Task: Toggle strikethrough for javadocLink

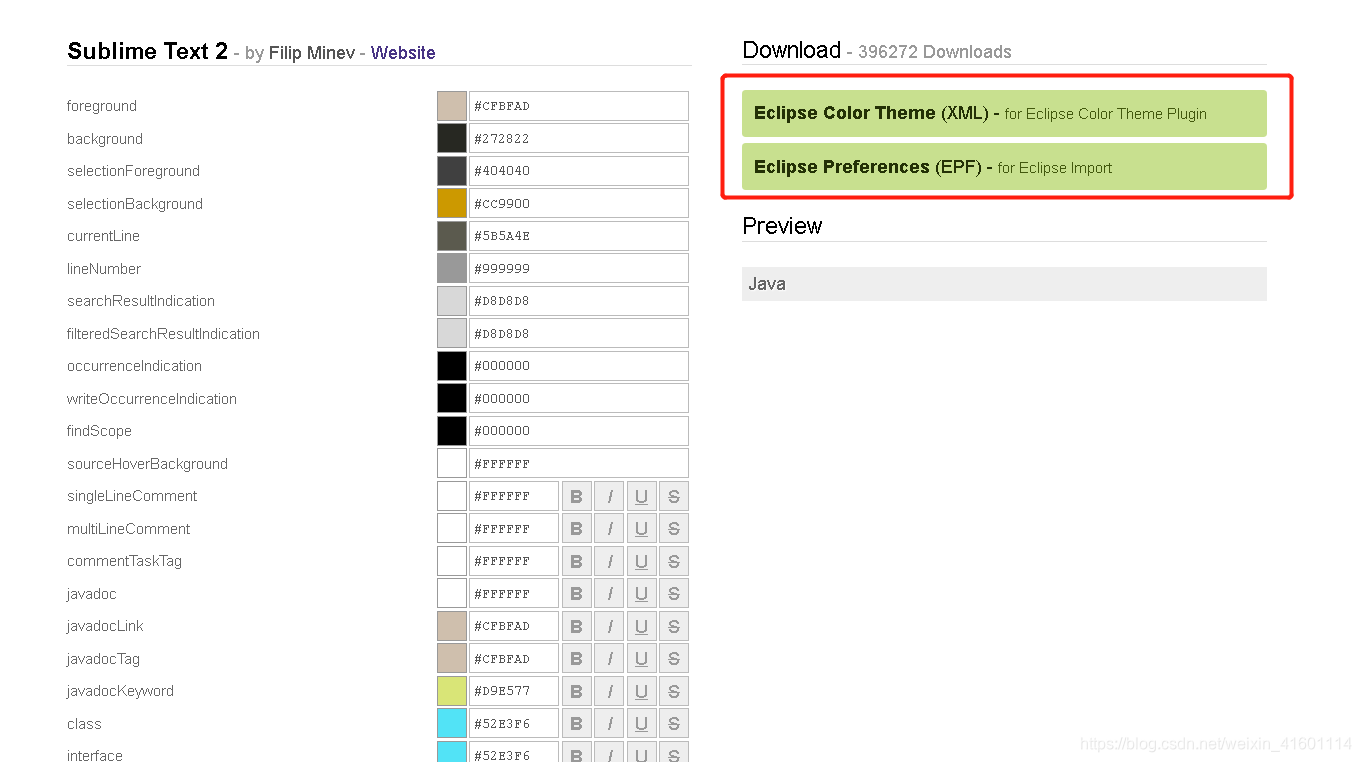Action: (x=674, y=626)
